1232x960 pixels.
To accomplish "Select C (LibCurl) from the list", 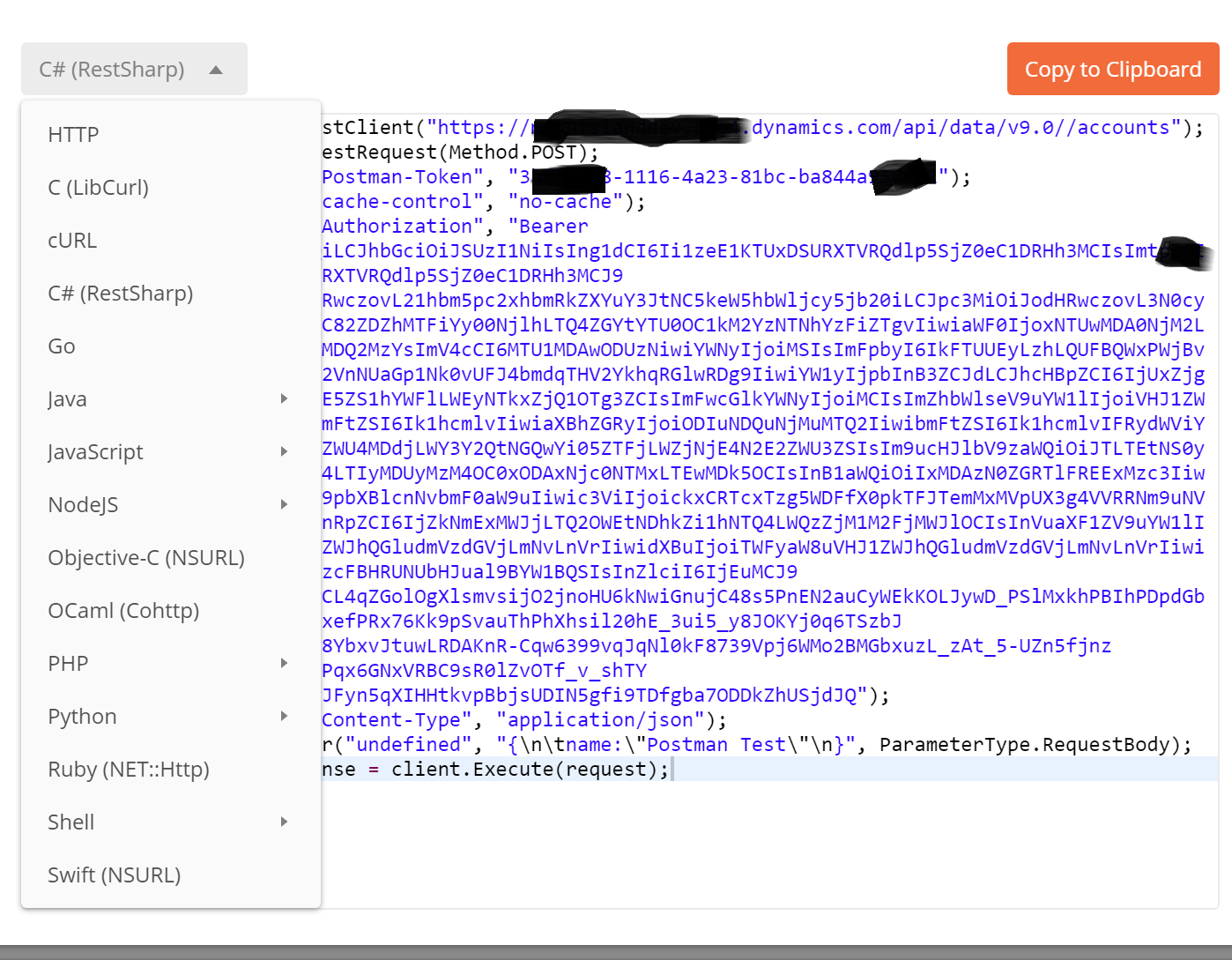I will tap(98, 187).
